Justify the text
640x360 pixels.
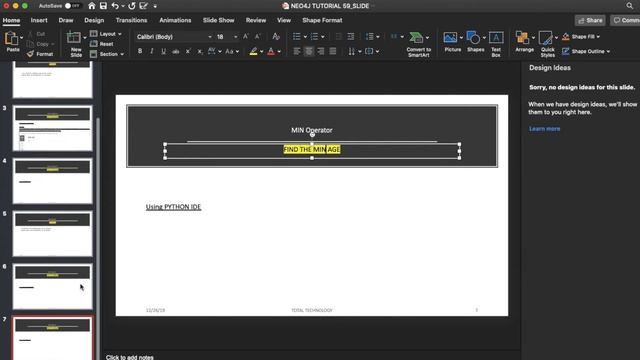click(333, 51)
